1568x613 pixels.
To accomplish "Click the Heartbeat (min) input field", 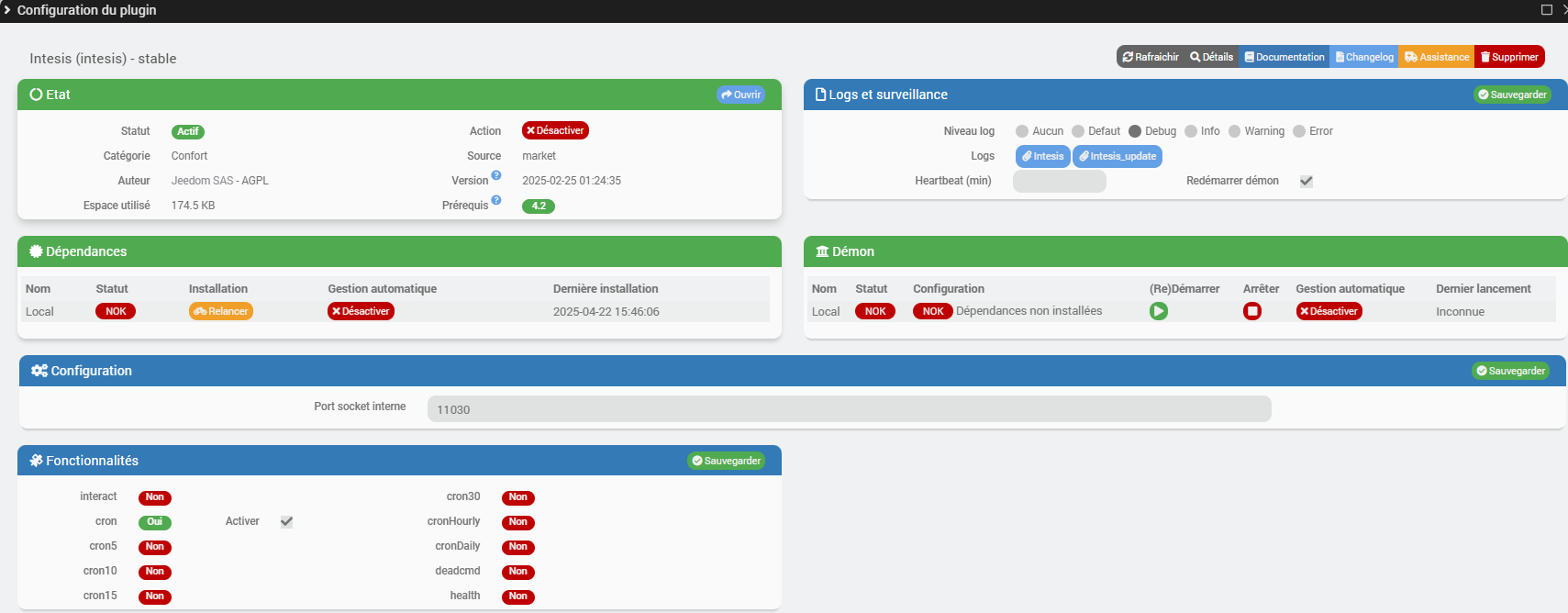I will pos(1060,181).
